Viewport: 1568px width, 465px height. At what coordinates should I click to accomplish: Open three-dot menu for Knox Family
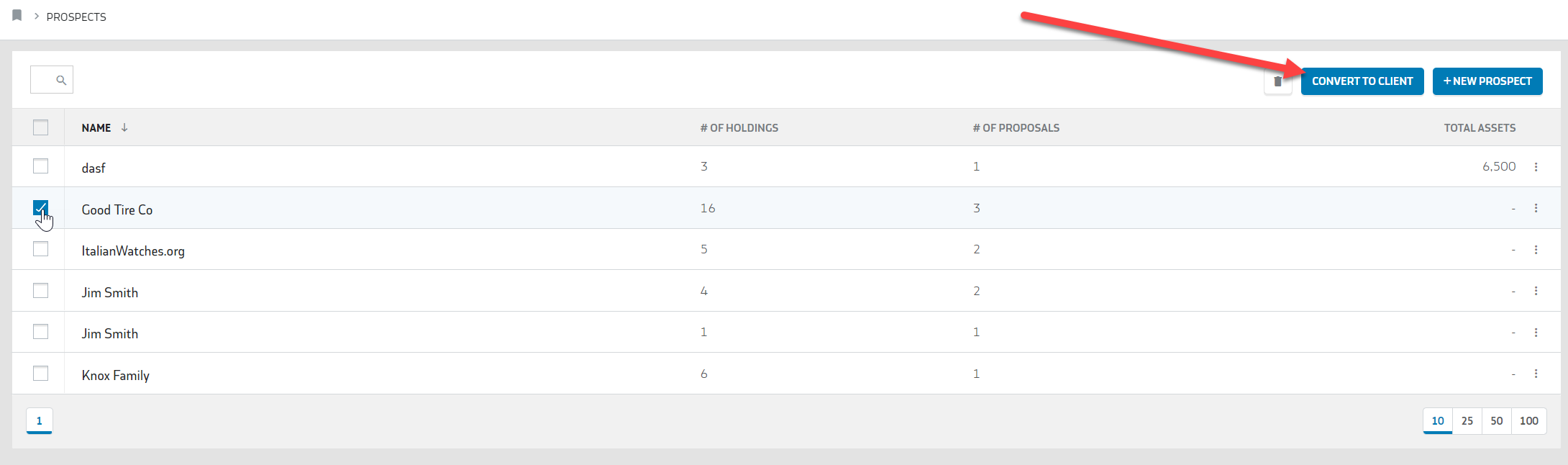tap(1536, 374)
